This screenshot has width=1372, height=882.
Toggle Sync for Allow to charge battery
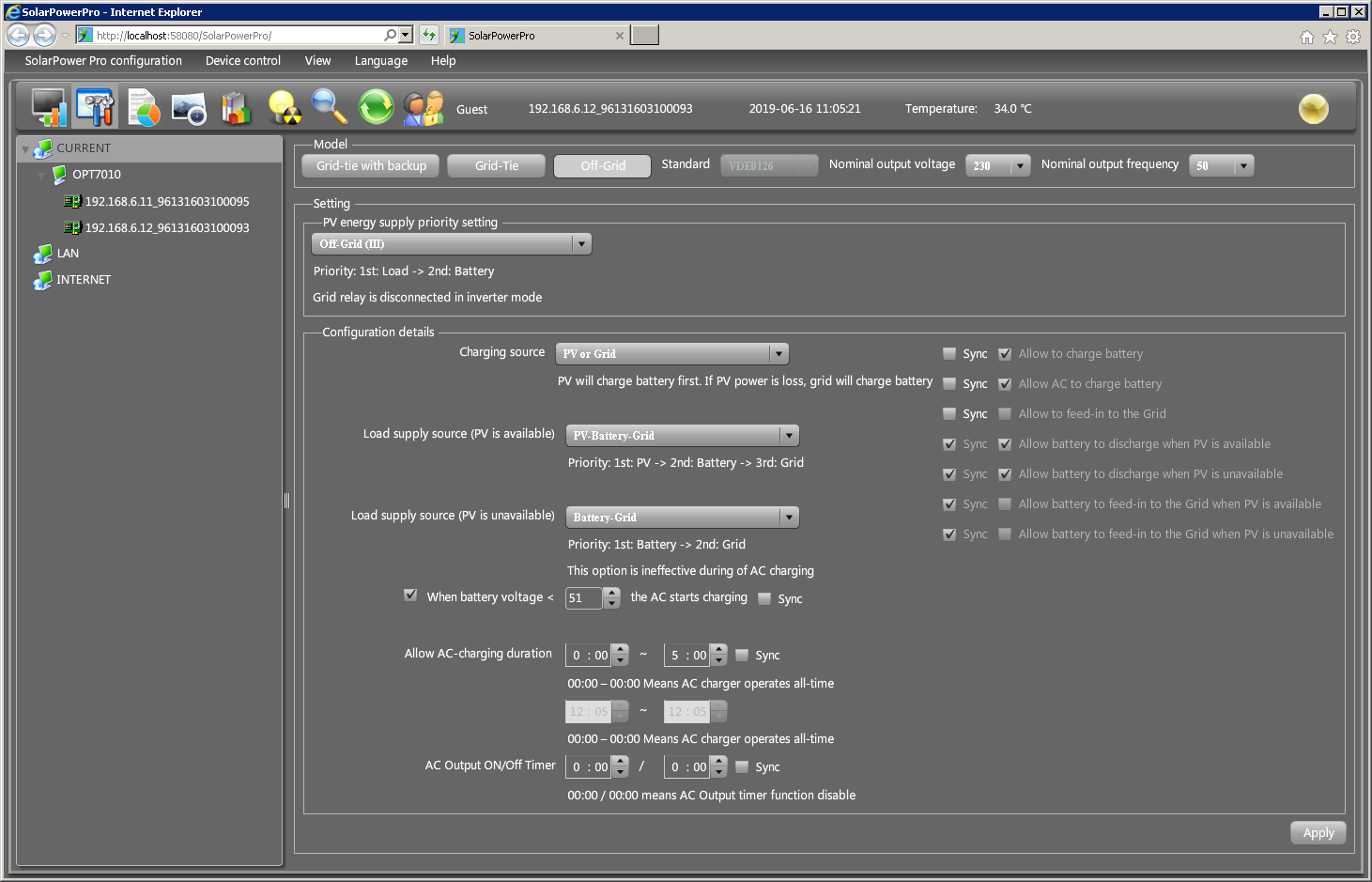(x=949, y=354)
